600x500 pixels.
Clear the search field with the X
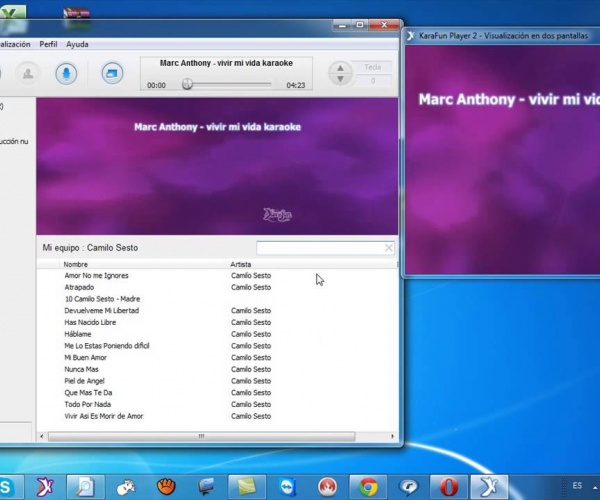point(388,248)
